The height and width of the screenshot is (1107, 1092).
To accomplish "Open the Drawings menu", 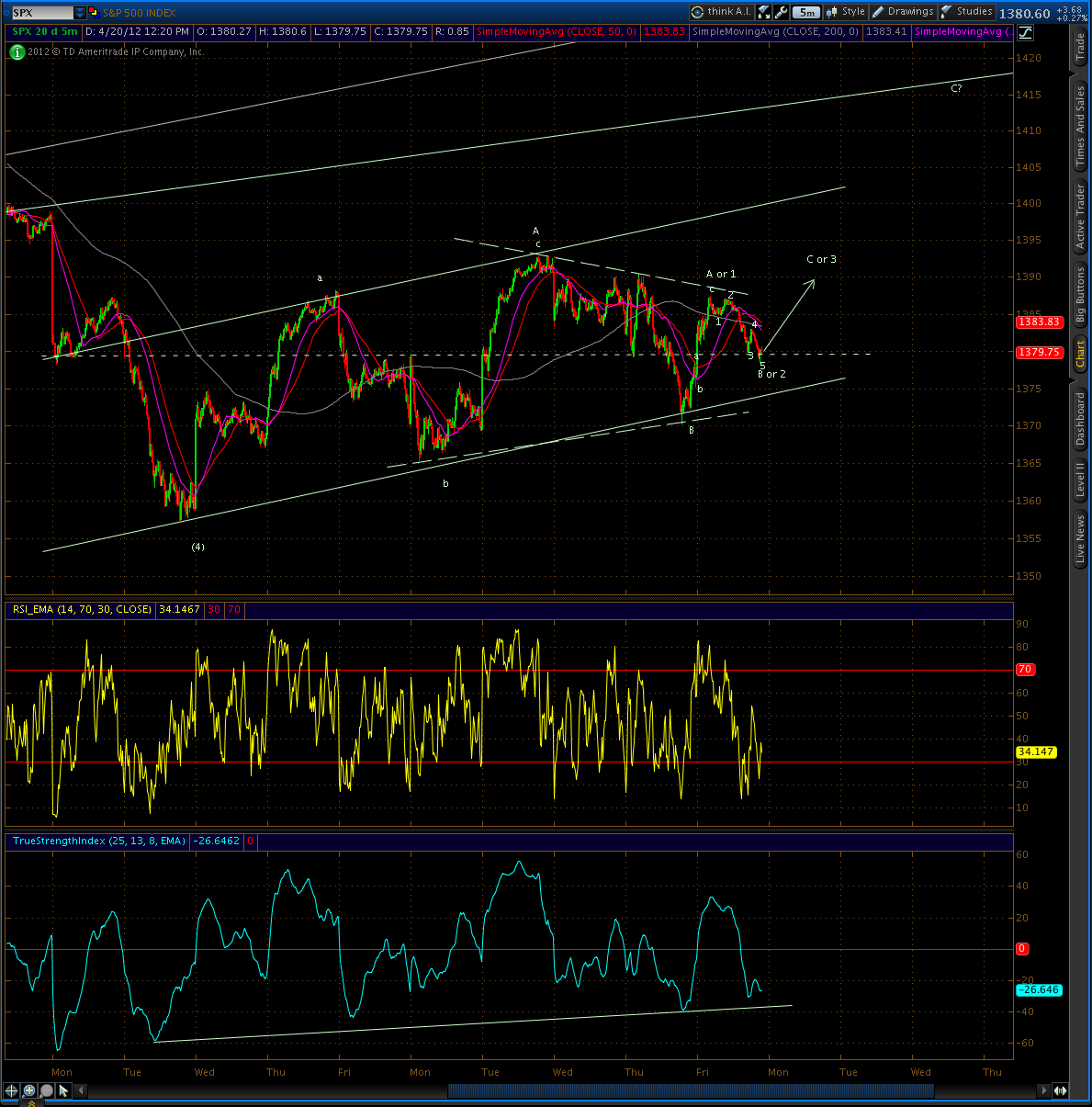I will 903,12.
